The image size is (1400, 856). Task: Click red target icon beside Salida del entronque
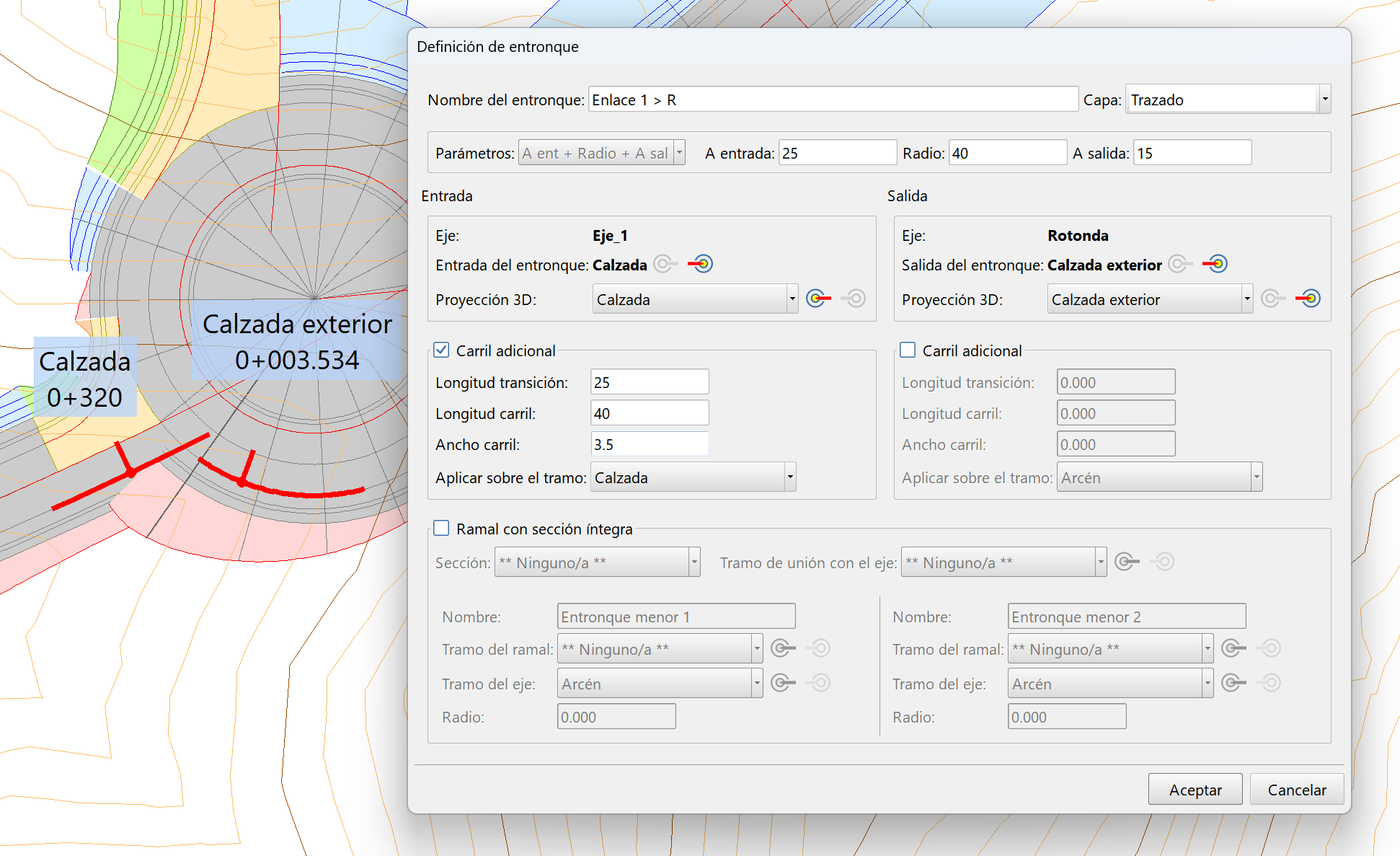1215,264
